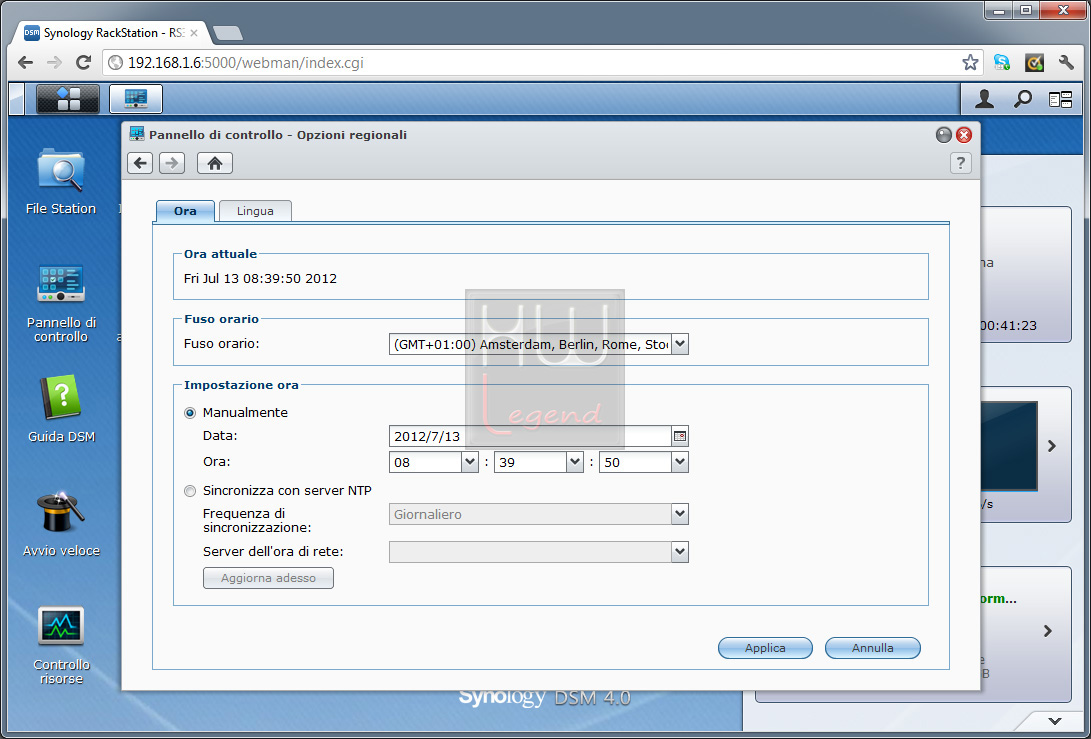Open the seconds dropdown showing 50
Image resolution: width=1091 pixels, height=739 pixels.
(680, 462)
